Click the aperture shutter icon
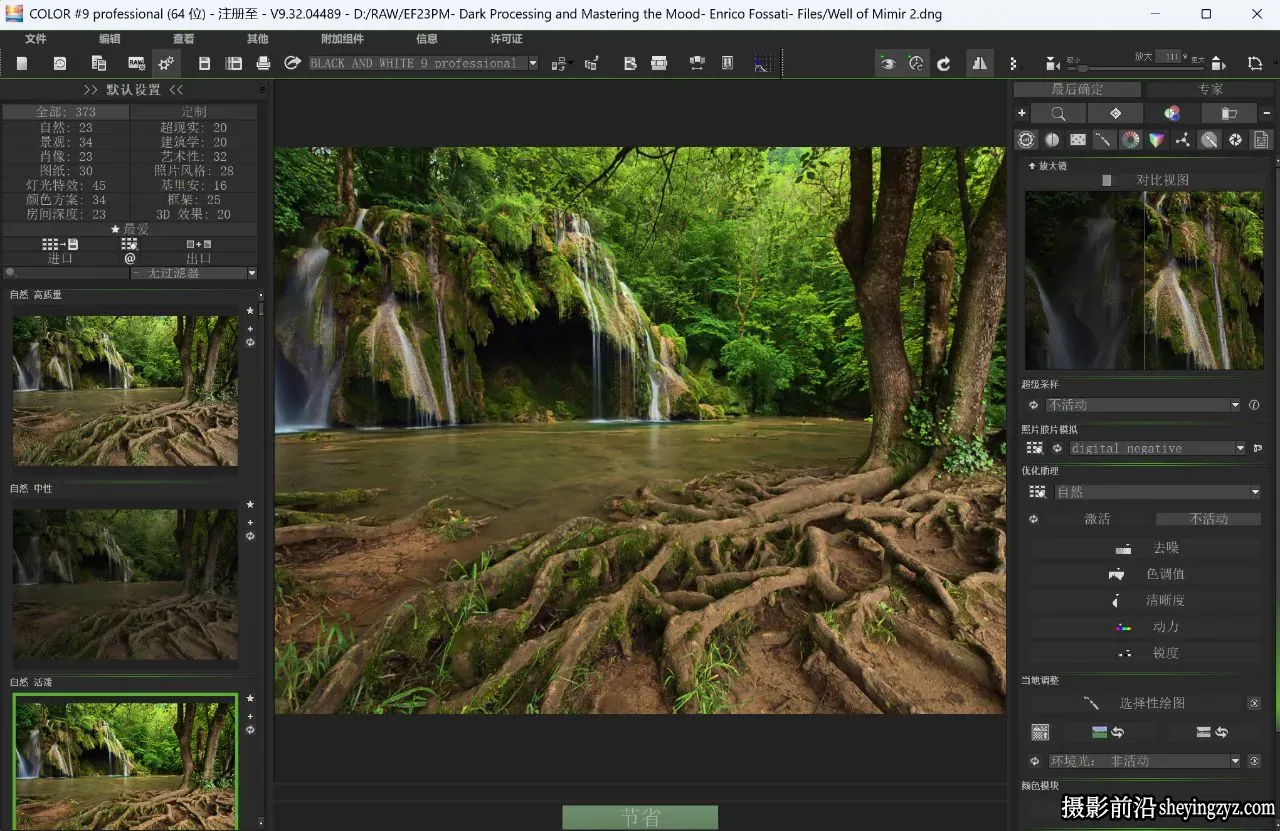The image size is (1280, 831). click(x=1235, y=140)
